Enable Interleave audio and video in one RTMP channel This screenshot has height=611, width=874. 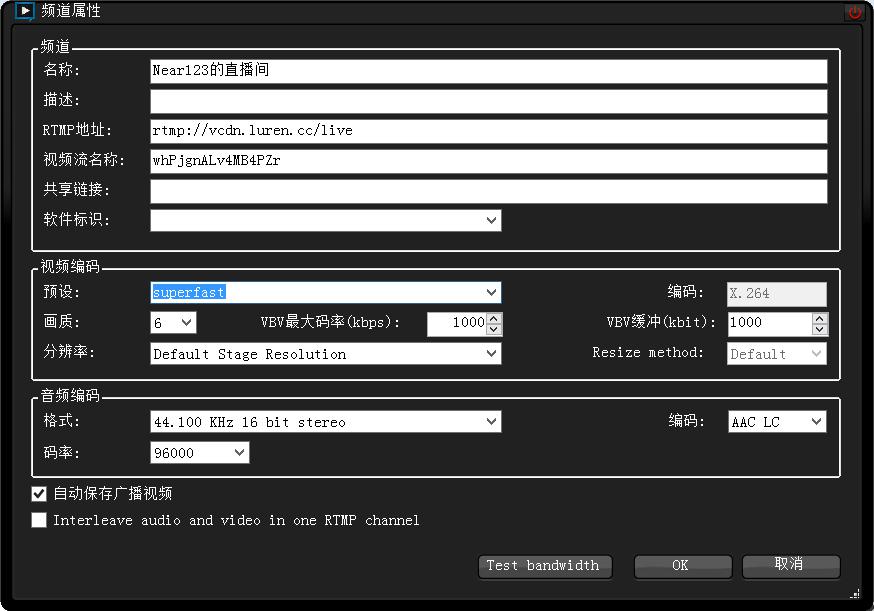(x=39, y=520)
